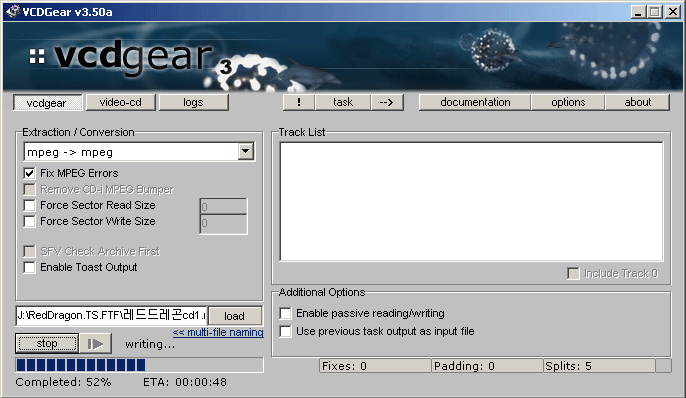Click the conversion progress bar
Screen dimensions: 686x398
pos(139,365)
